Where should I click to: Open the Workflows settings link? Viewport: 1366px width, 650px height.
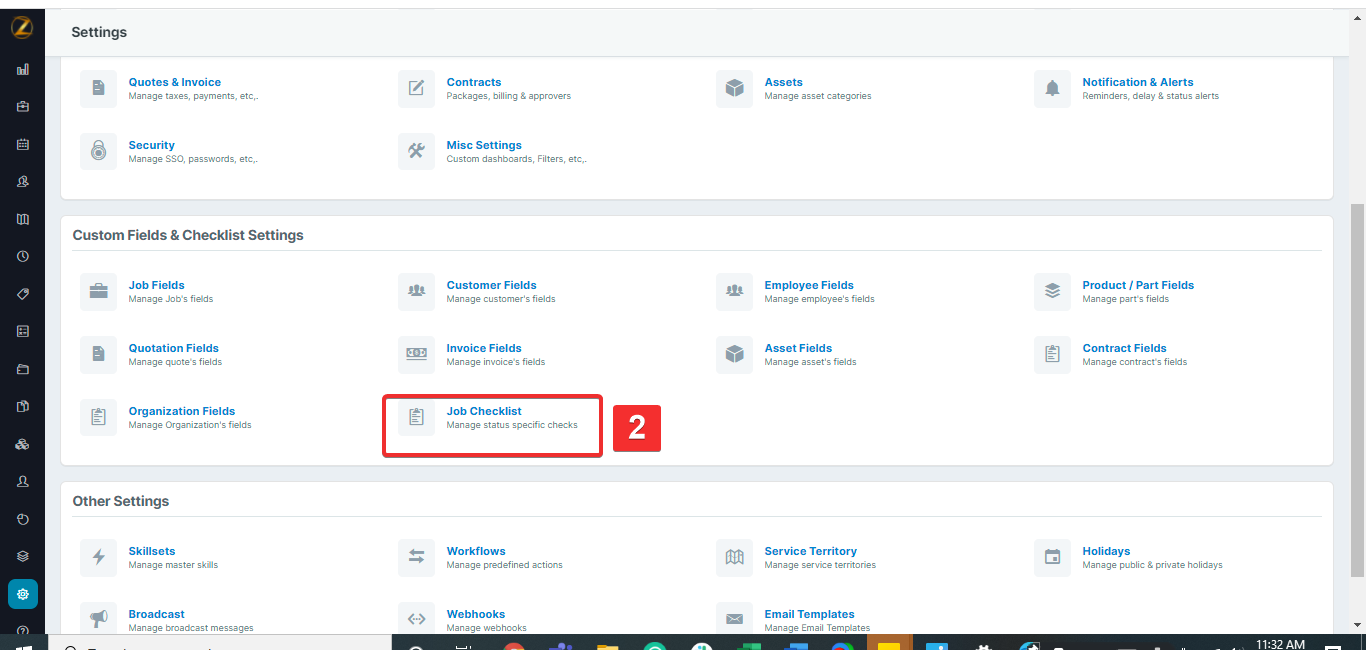[476, 551]
